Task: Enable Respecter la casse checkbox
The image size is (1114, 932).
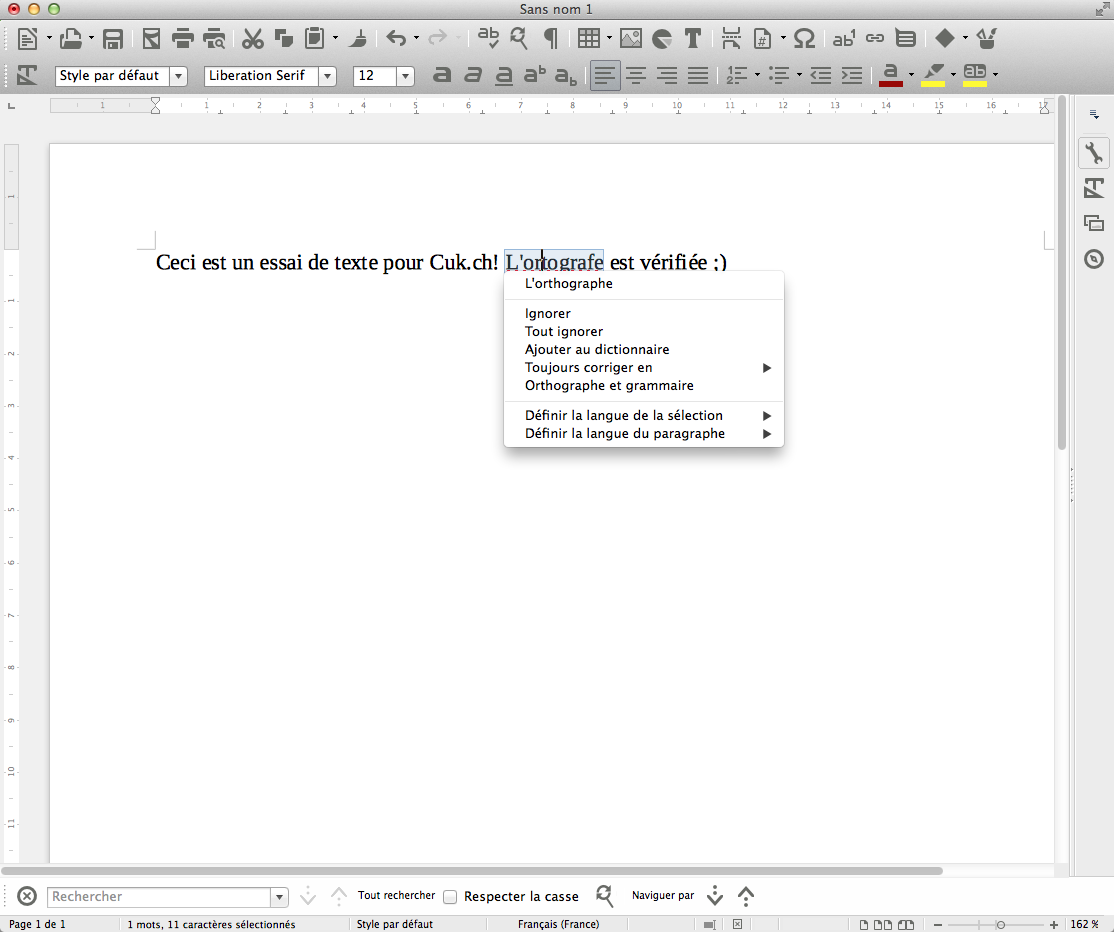Action: pos(450,896)
